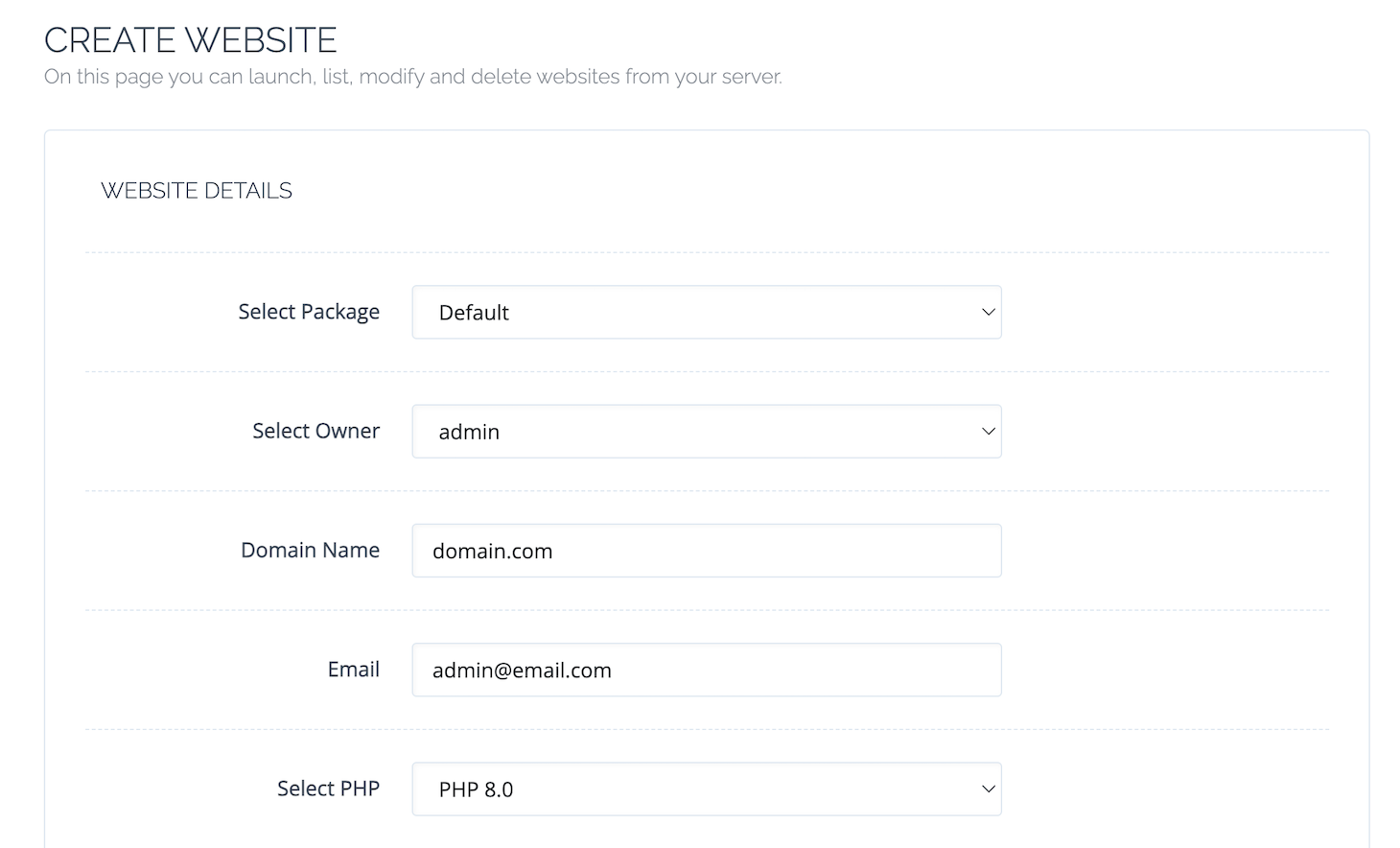Open the Select Package dropdown
The image size is (1400, 848).
click(x=706, y=312)
